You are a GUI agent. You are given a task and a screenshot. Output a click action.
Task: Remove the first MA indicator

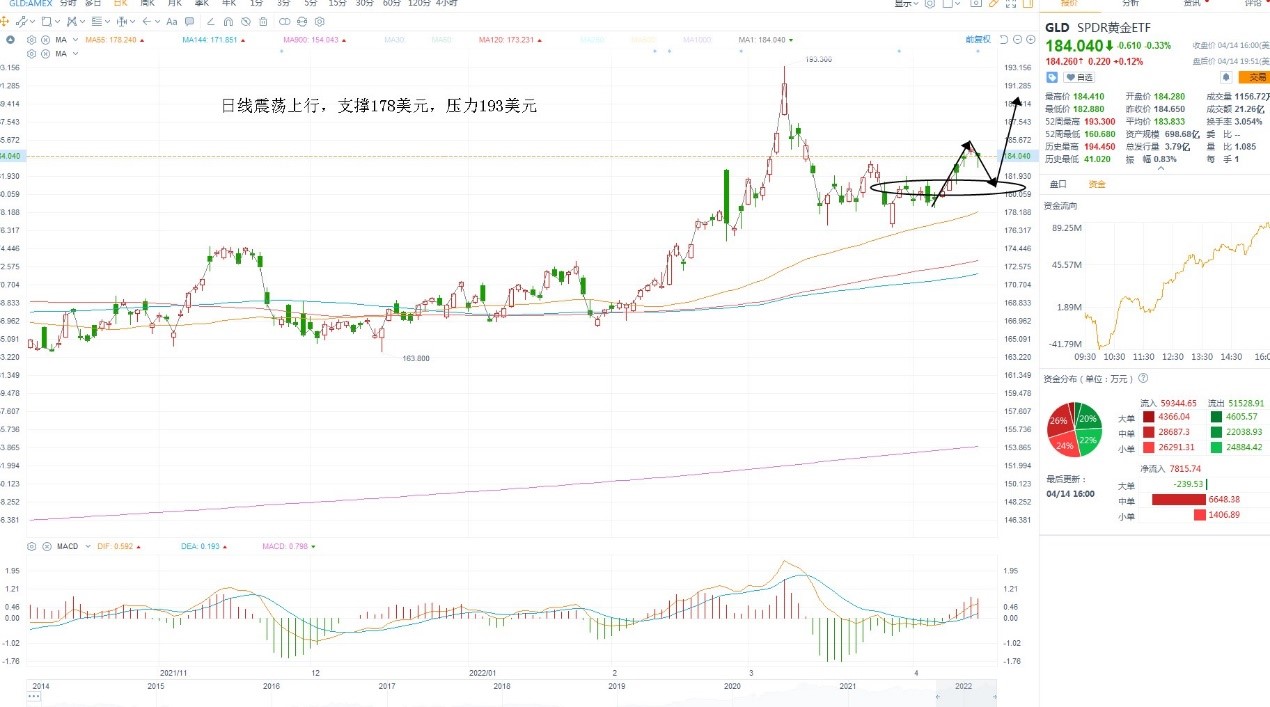point(45,40)
